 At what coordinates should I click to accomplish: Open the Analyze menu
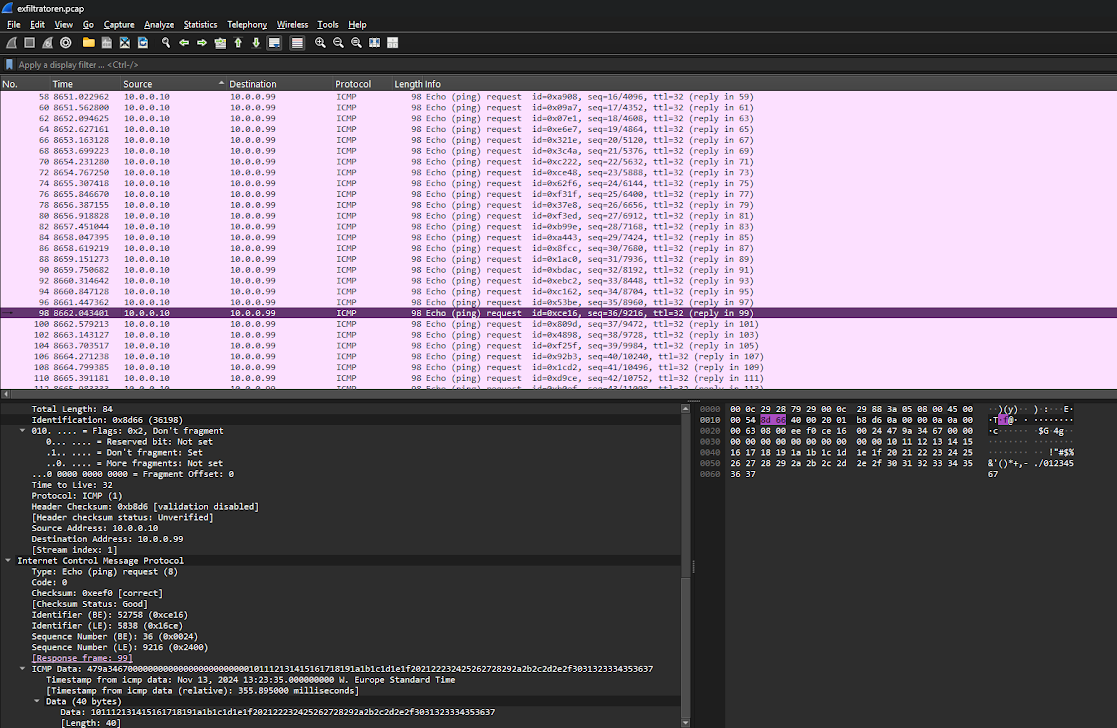pos(159,24)
